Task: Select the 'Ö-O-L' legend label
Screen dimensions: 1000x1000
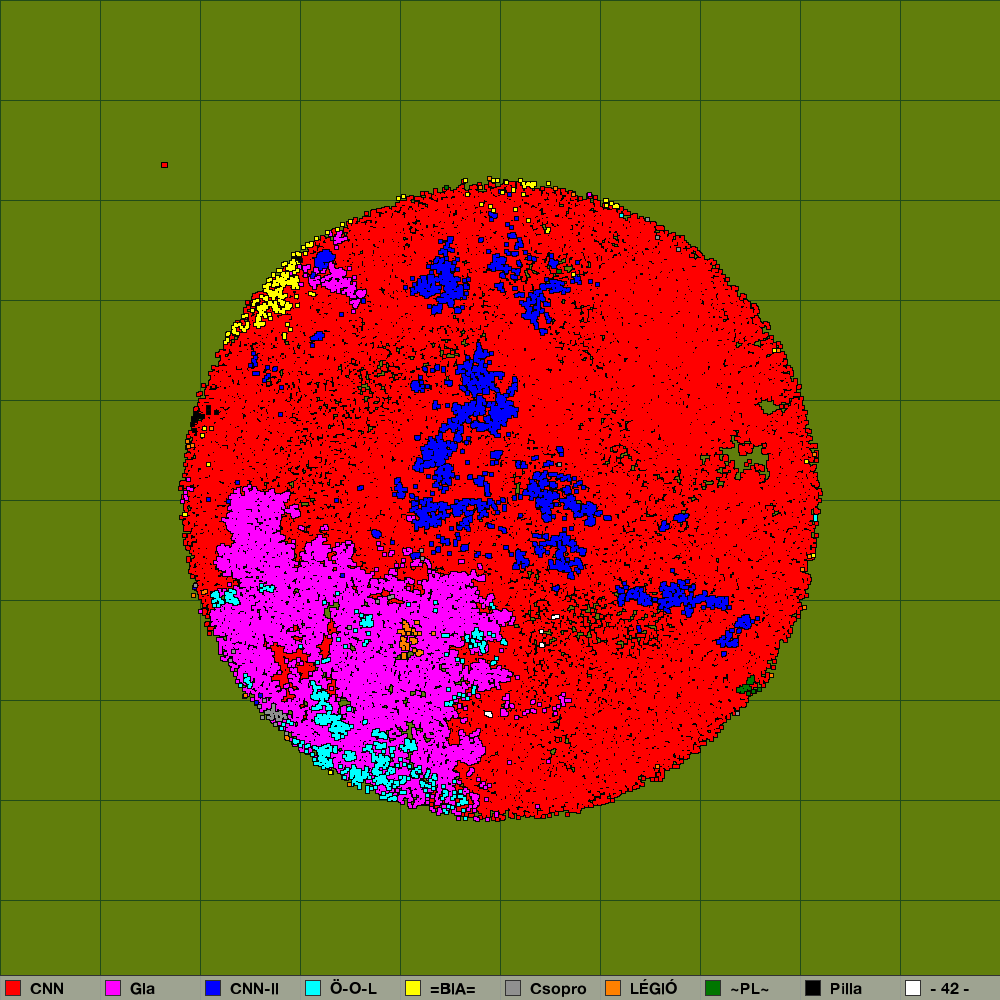Action: (x=353, y=989)
